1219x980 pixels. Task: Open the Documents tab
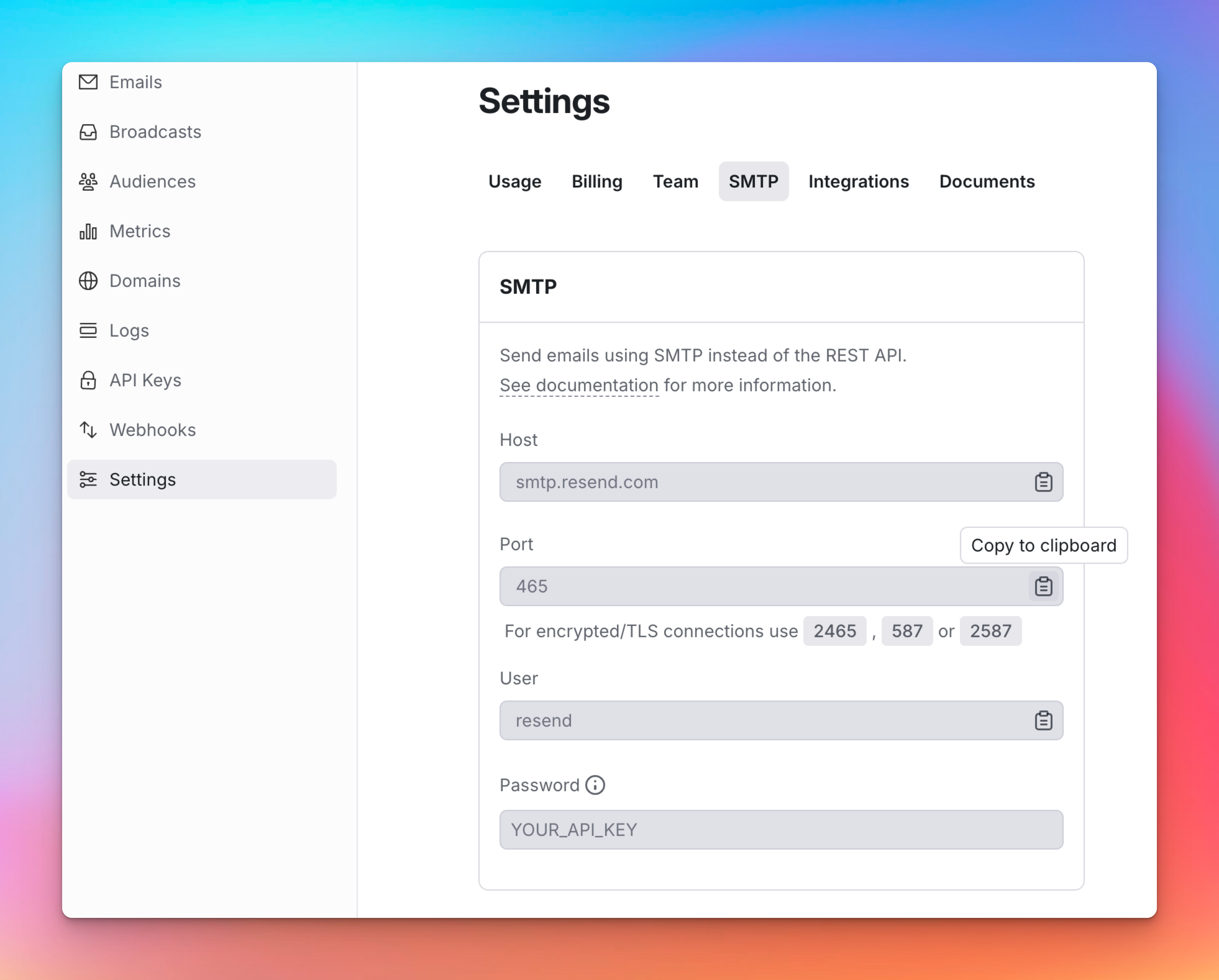pos(987,181)
